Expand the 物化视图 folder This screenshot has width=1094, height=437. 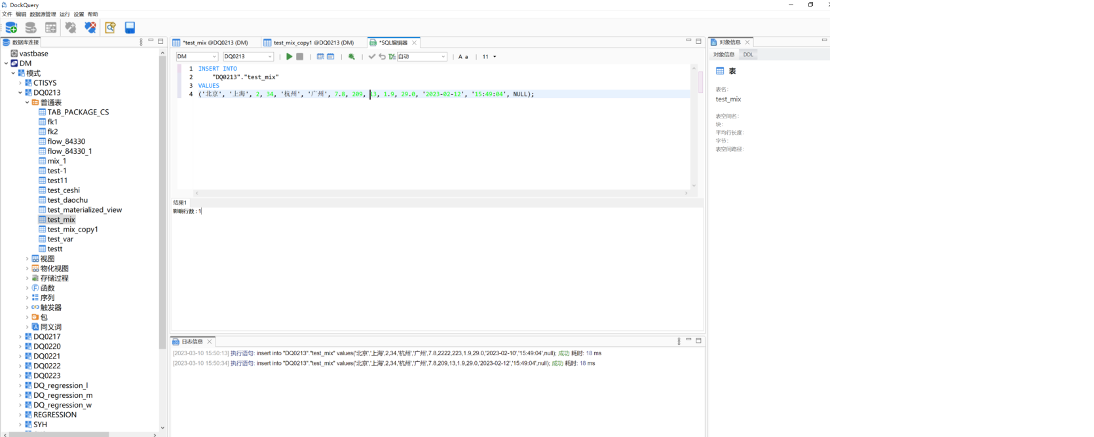[x=27, y=268]
